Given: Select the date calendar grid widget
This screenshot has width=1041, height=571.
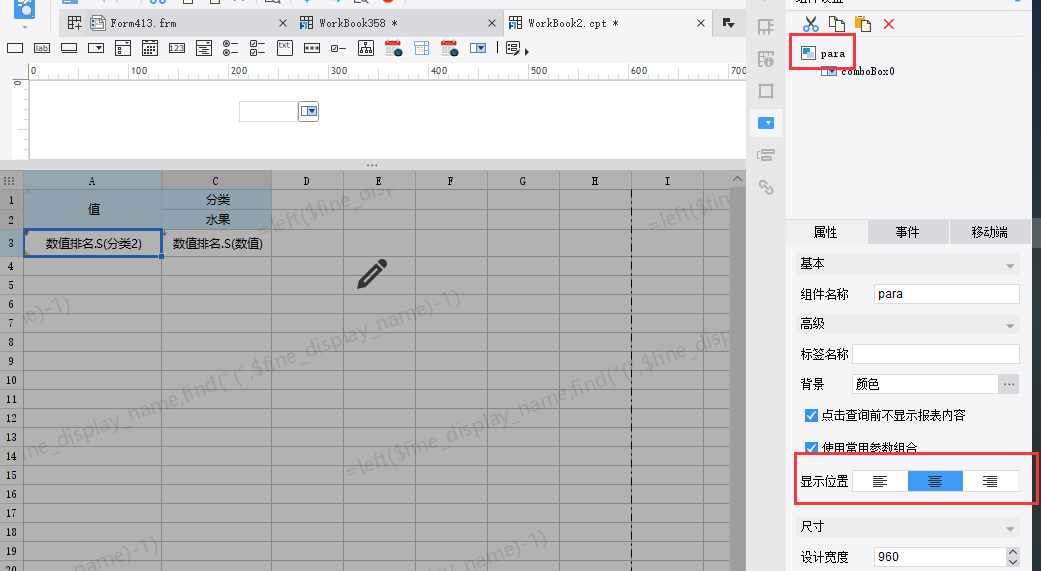Looking at the screenshot, I should 150,48.
